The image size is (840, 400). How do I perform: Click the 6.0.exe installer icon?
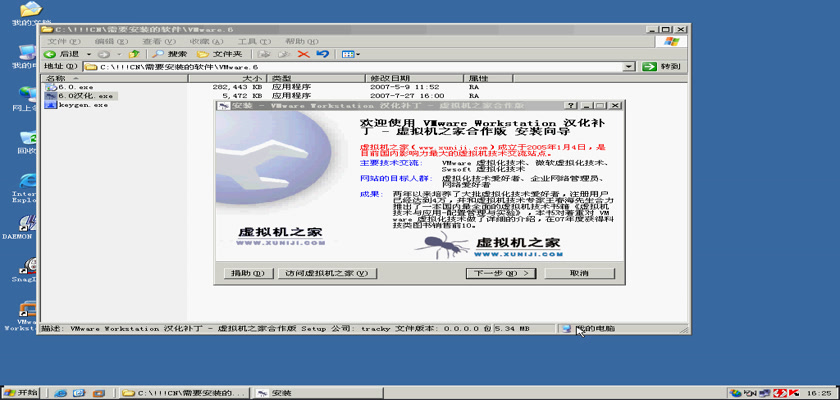click(51, 87)
